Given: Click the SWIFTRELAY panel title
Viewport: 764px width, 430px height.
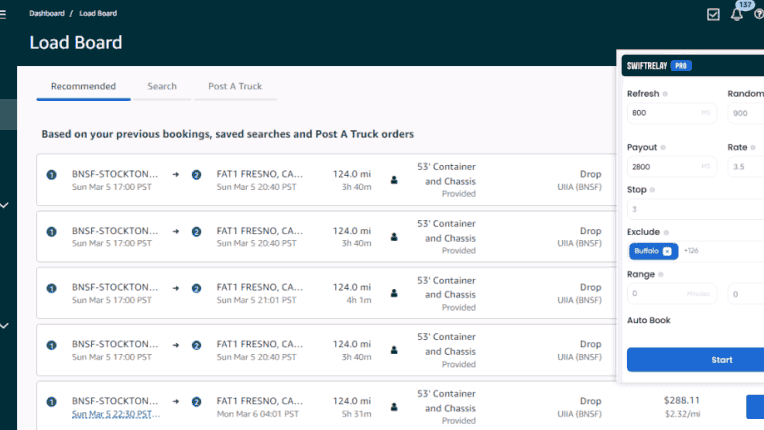Looking at the screenshot, I should pos(647,66).
